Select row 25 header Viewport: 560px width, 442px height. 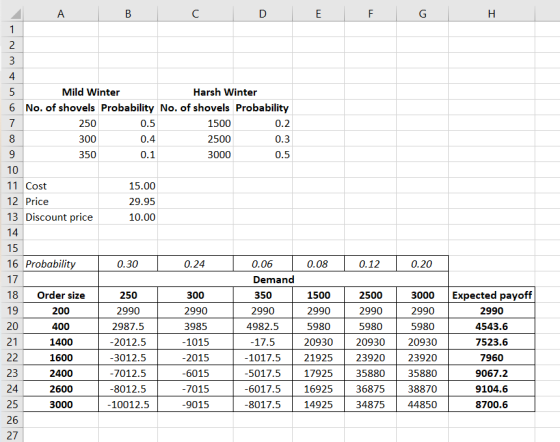12,405
